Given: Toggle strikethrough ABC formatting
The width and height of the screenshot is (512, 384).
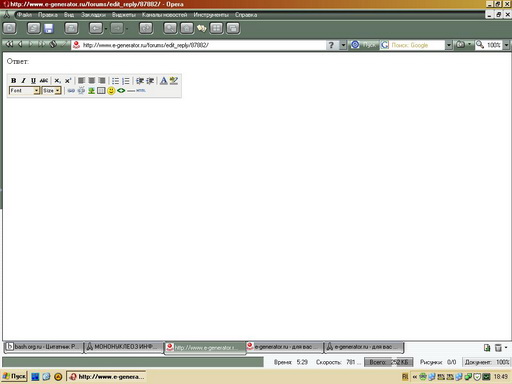Looking at the screenshot, I should 44,81.
